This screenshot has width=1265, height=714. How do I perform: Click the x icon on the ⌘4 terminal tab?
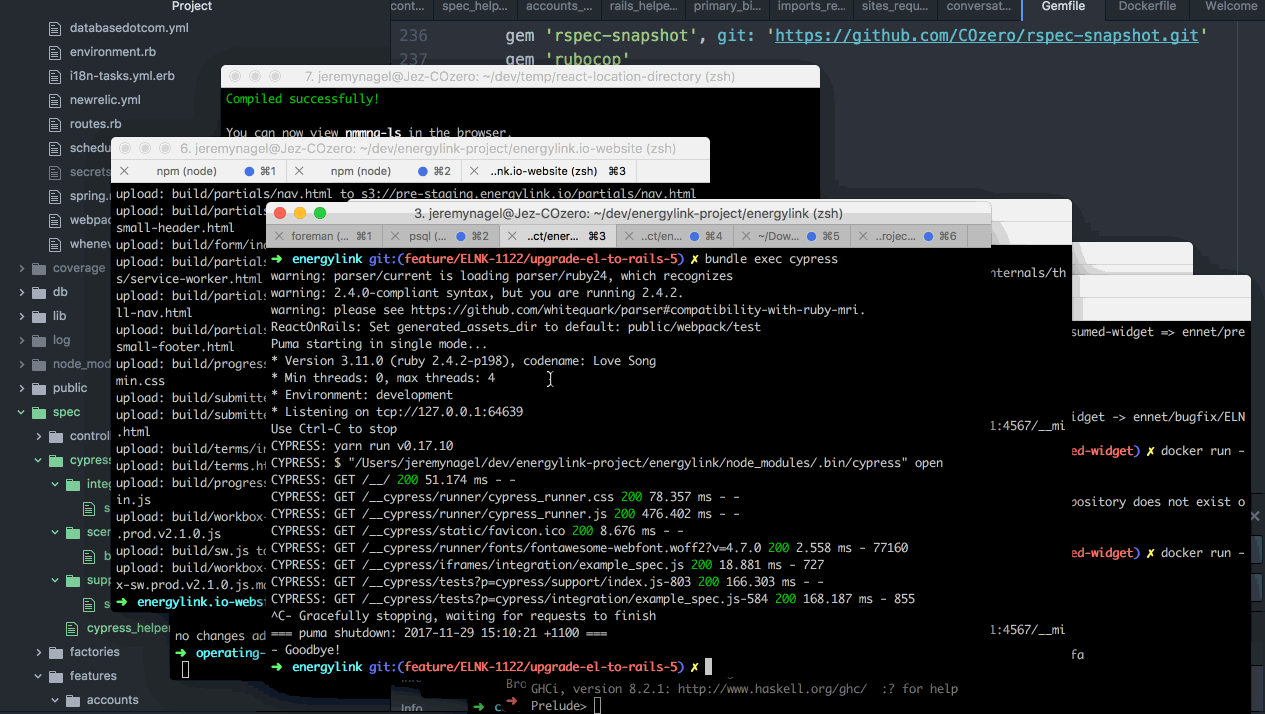point(629,236)
